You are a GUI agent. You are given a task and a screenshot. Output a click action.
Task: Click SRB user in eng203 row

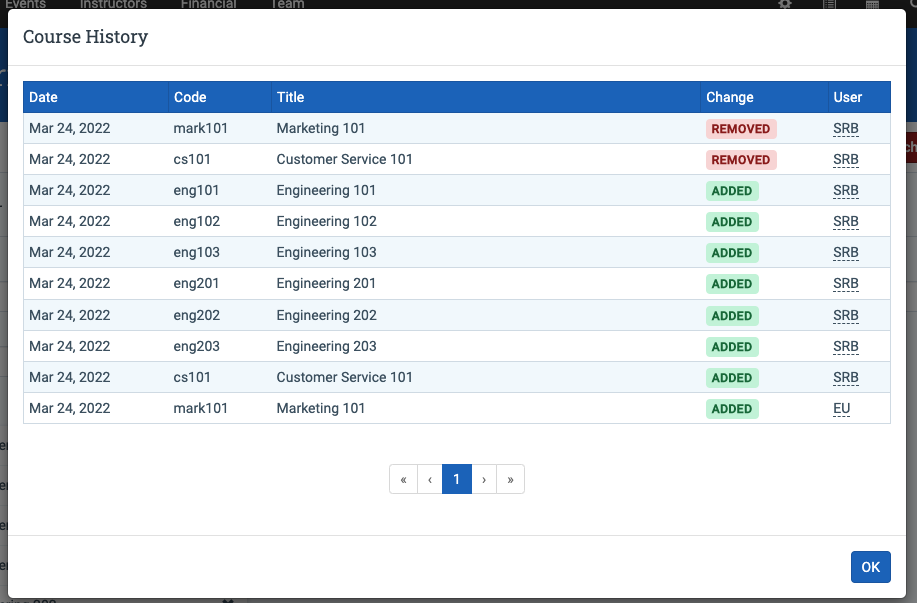tap(846, 346)
